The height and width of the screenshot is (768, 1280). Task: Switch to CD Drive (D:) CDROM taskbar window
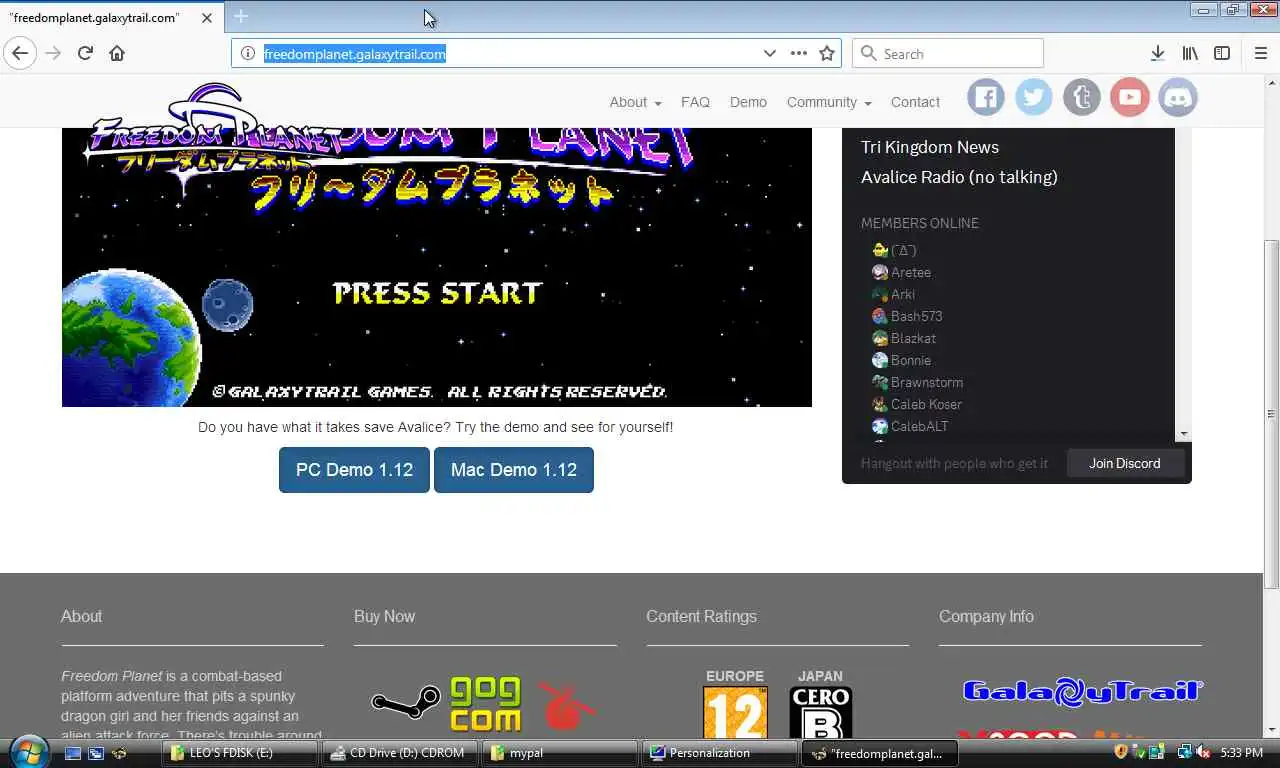[400, 753]
